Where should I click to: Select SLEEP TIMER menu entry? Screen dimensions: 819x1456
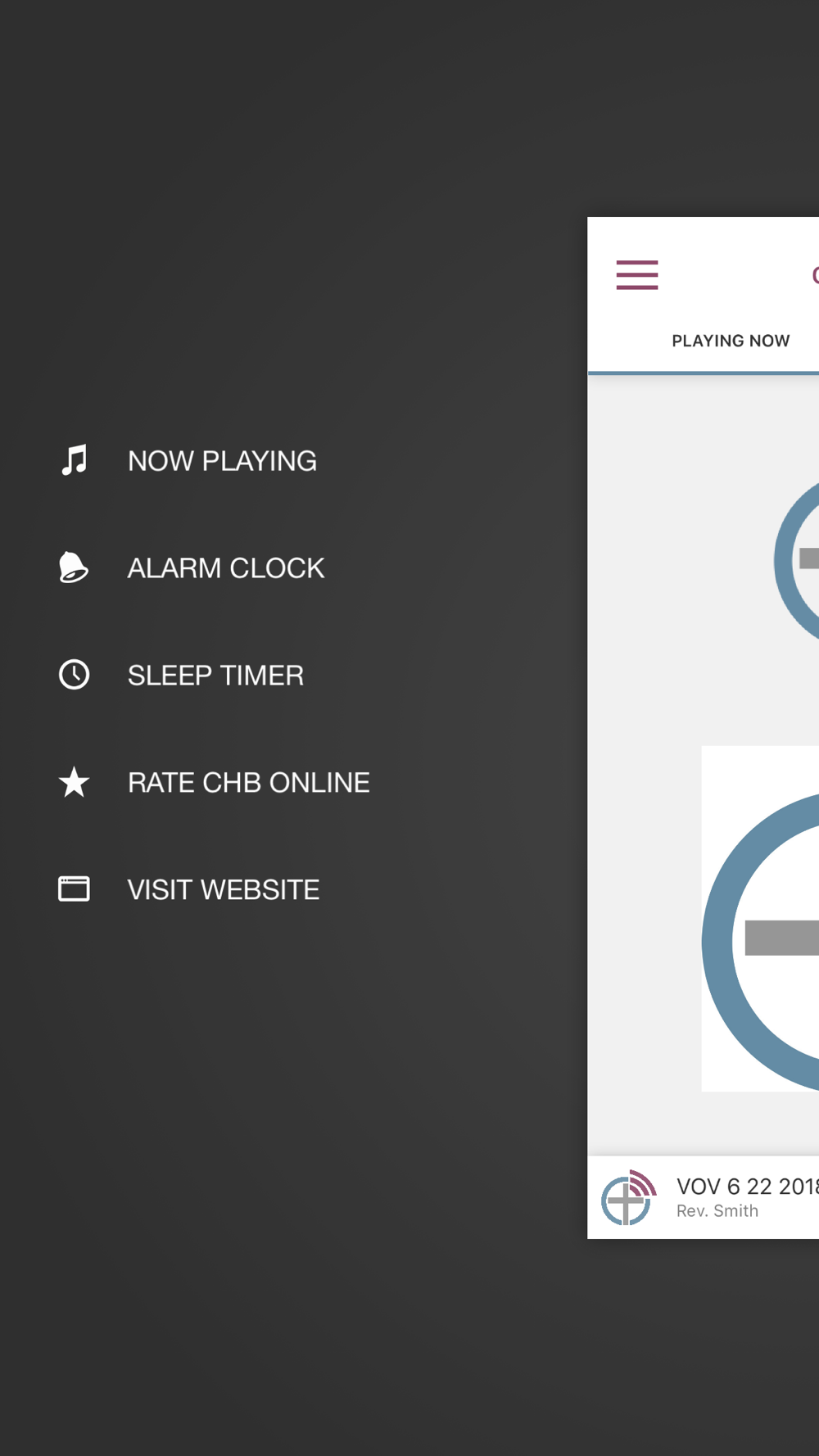(215, 676)
